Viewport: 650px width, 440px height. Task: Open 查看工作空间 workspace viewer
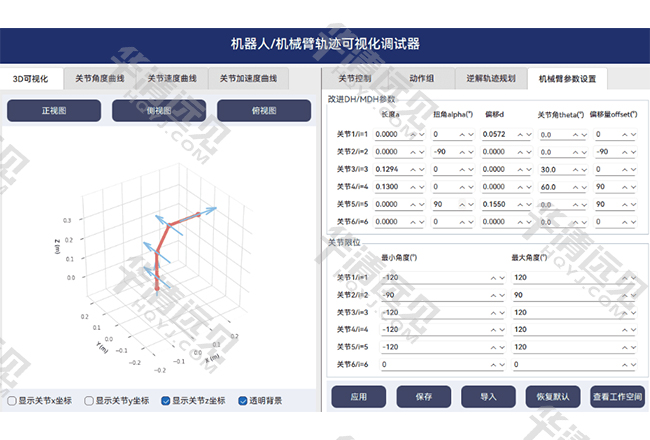coord(617,397)
